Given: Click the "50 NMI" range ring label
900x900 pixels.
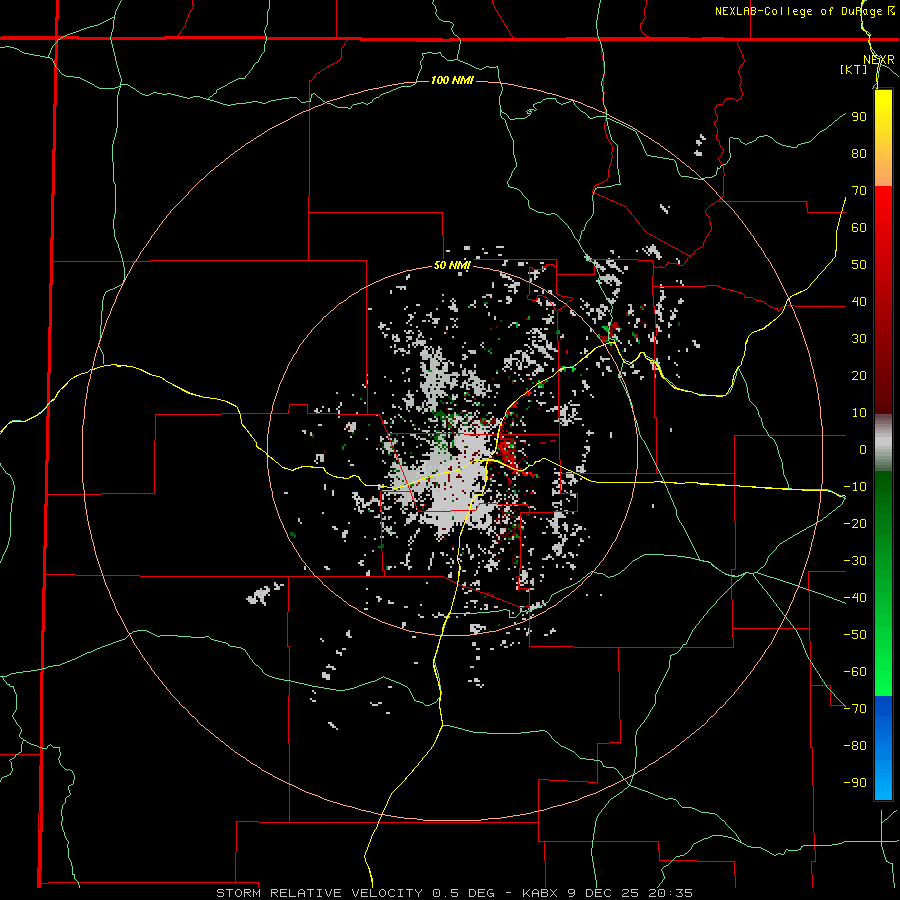Looking at the screenshot, I should coord(452,265).
